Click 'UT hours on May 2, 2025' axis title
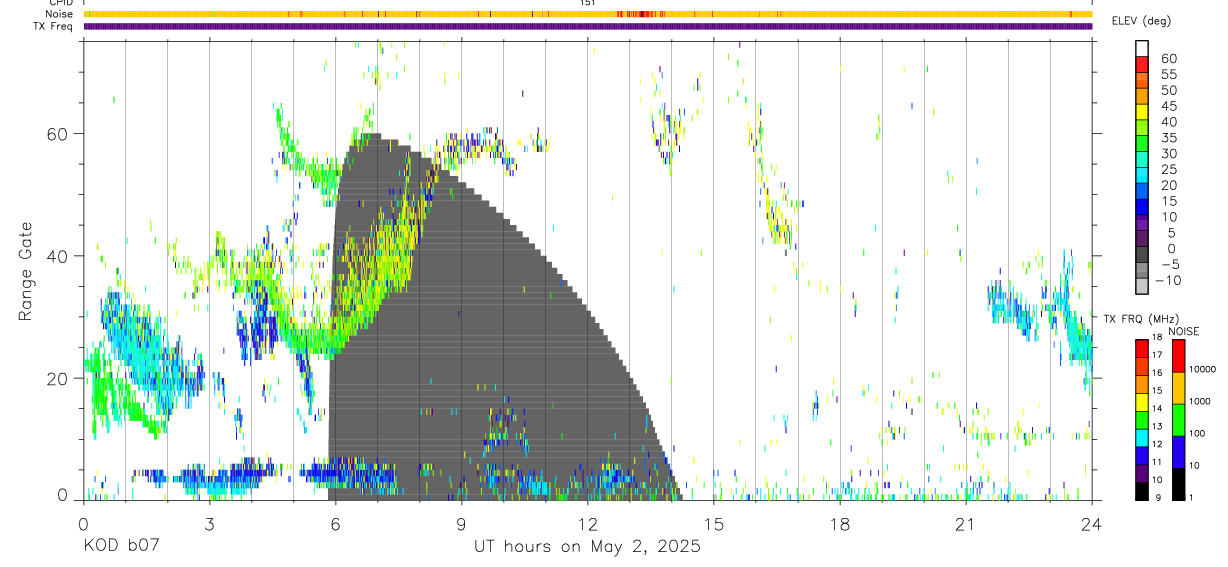1228x567 pixels. [587, 548]
